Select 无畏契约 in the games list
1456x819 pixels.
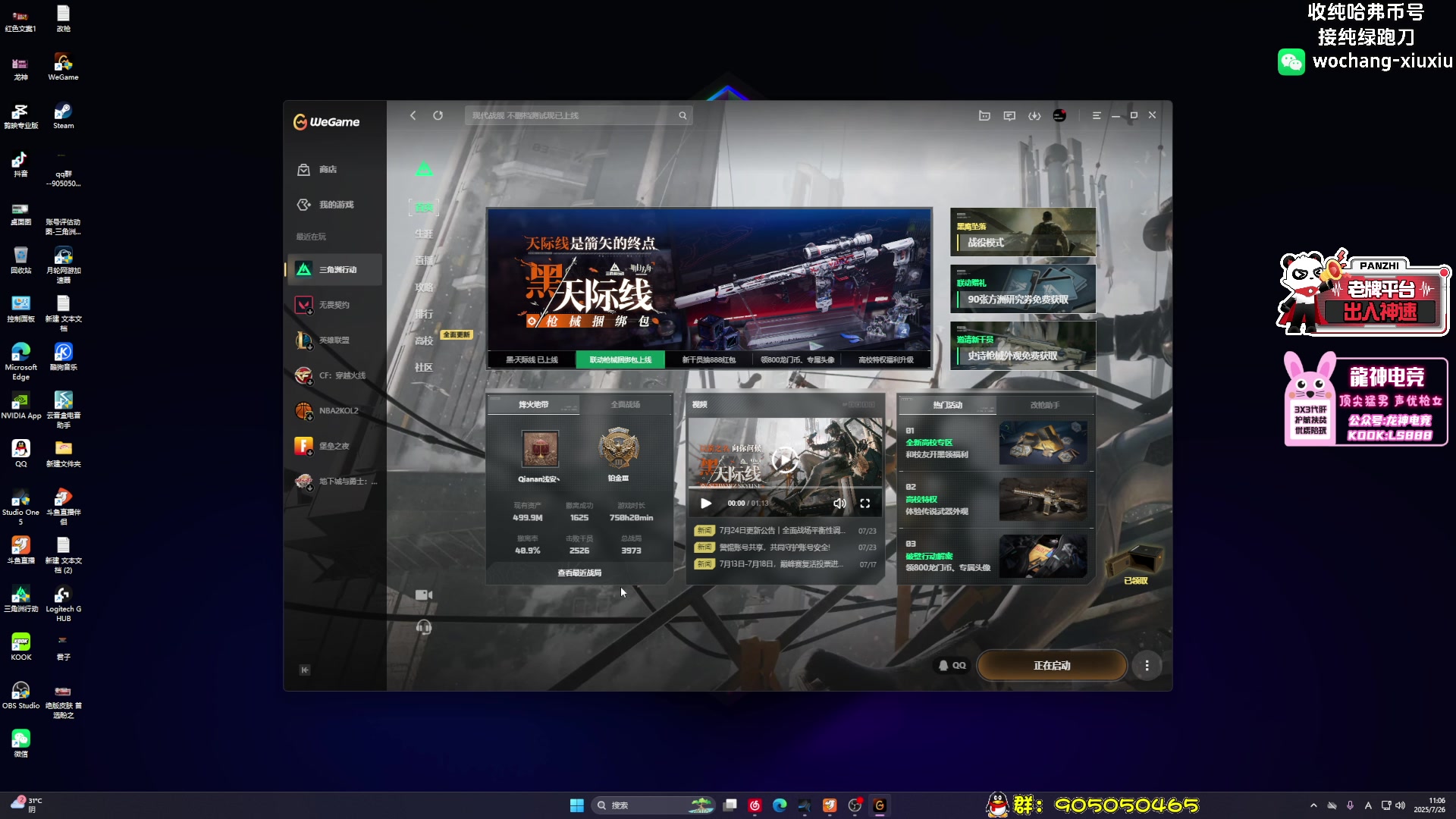coord(335,305)
